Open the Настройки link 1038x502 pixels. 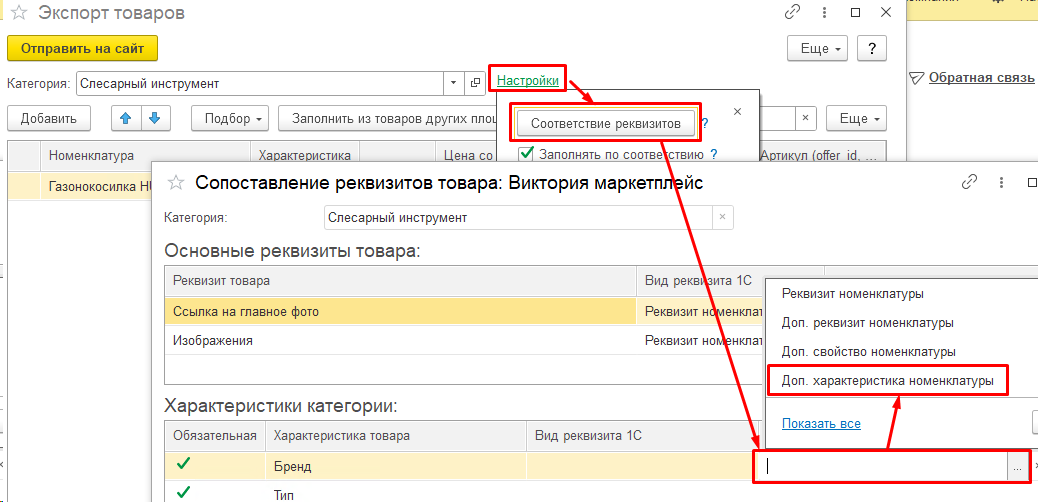[528, 80]
